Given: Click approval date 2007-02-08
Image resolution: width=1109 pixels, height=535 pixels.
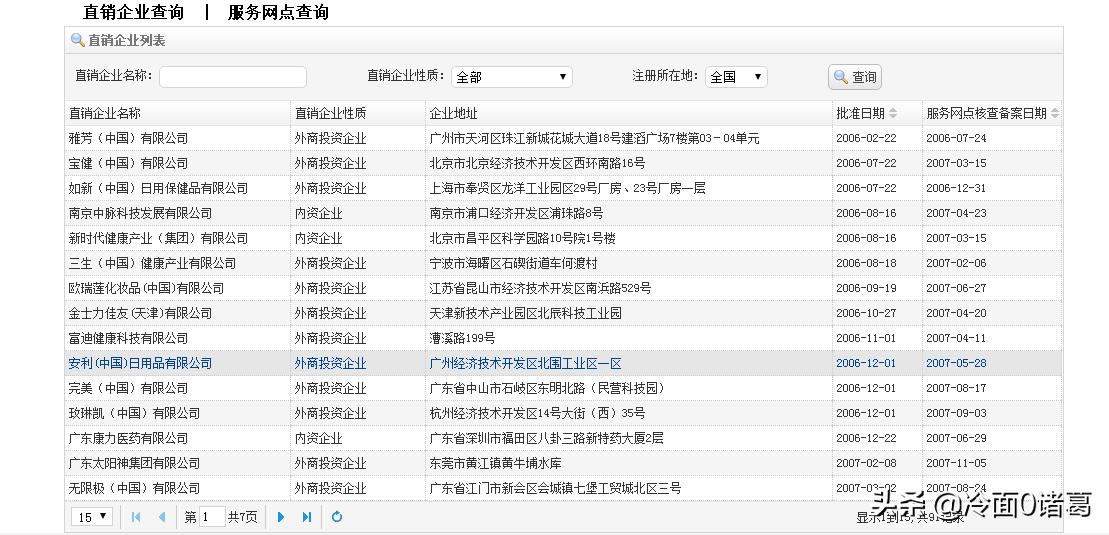Looking at the screenshot, I should pos(866,463).
